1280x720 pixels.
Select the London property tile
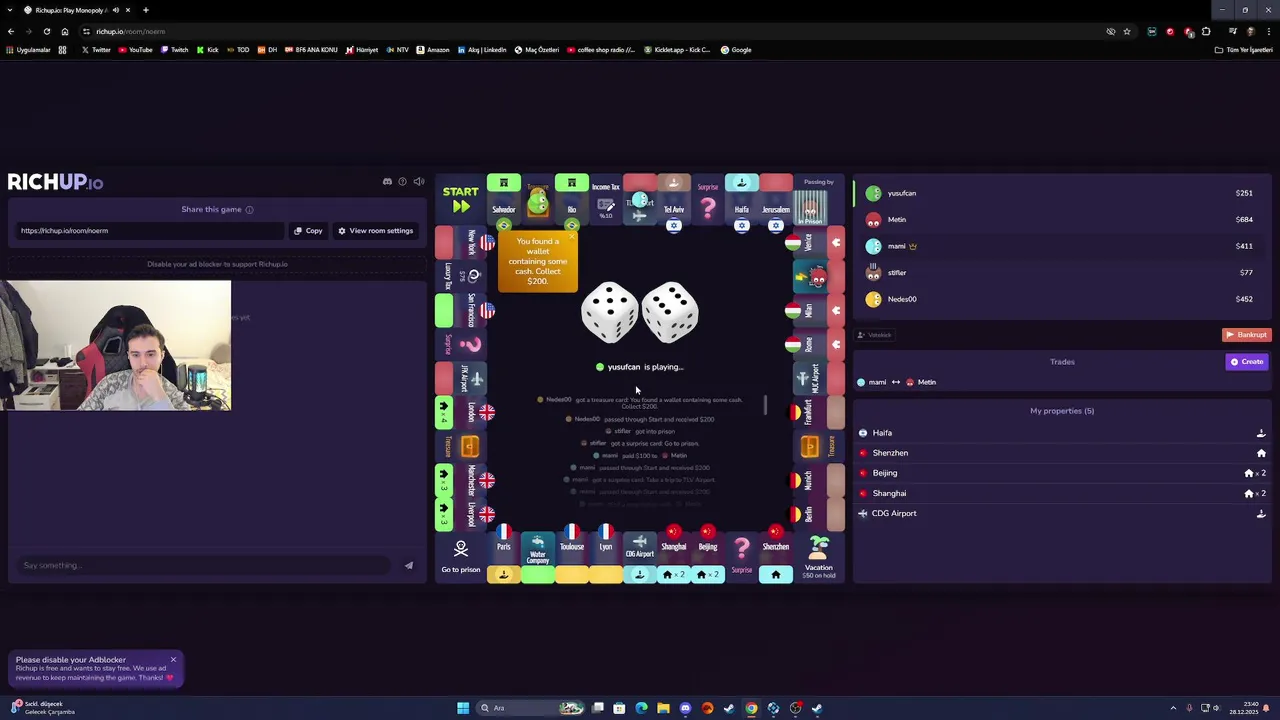pyautogui.click(x=461, y=413)
